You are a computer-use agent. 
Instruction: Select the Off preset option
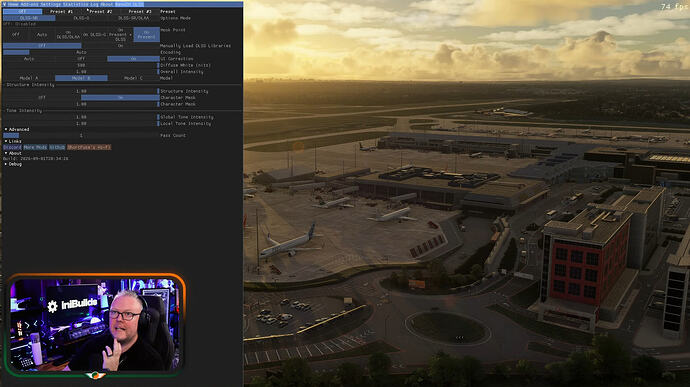22,11
